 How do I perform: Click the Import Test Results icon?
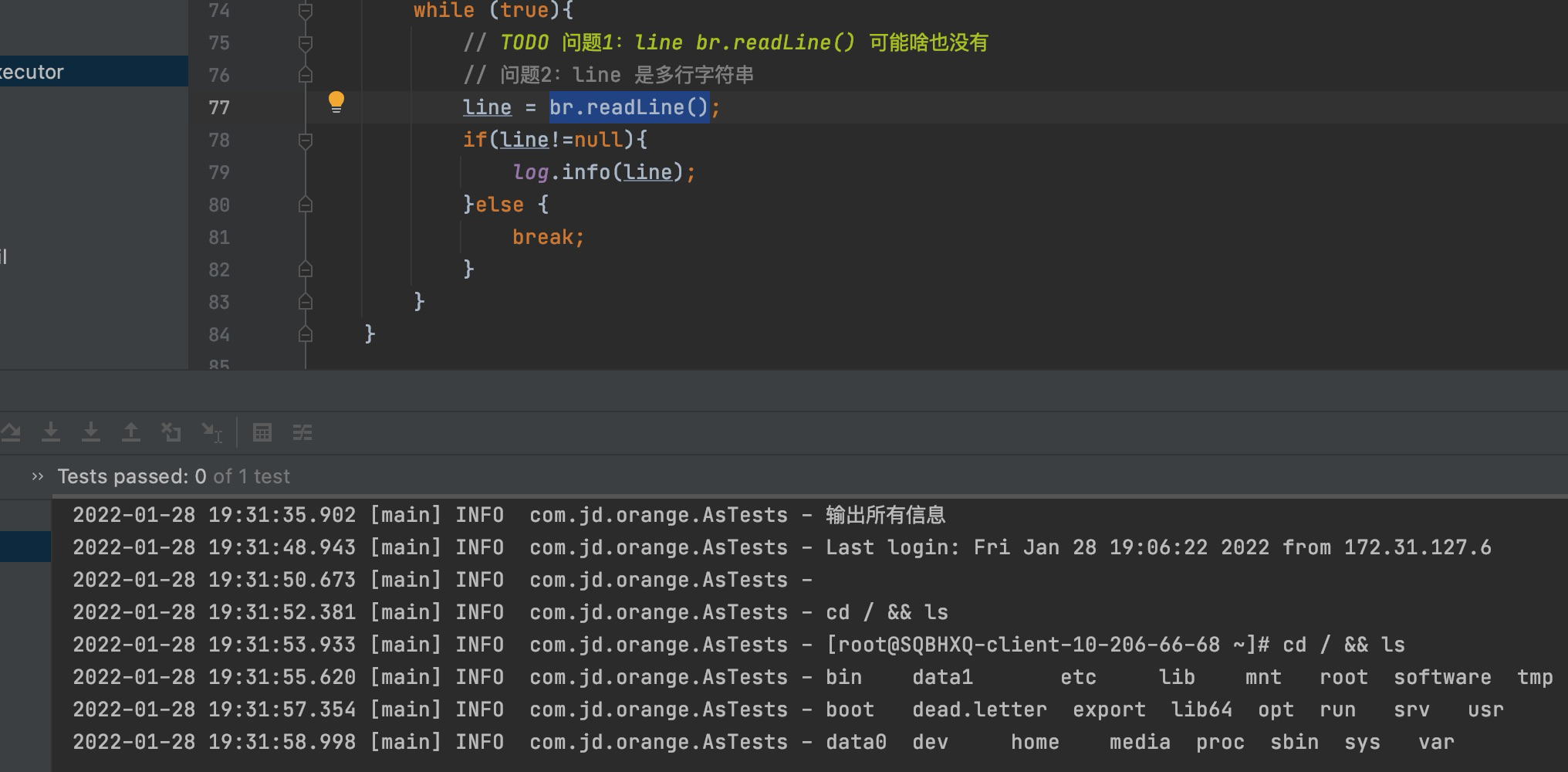(x=91, y=432)
